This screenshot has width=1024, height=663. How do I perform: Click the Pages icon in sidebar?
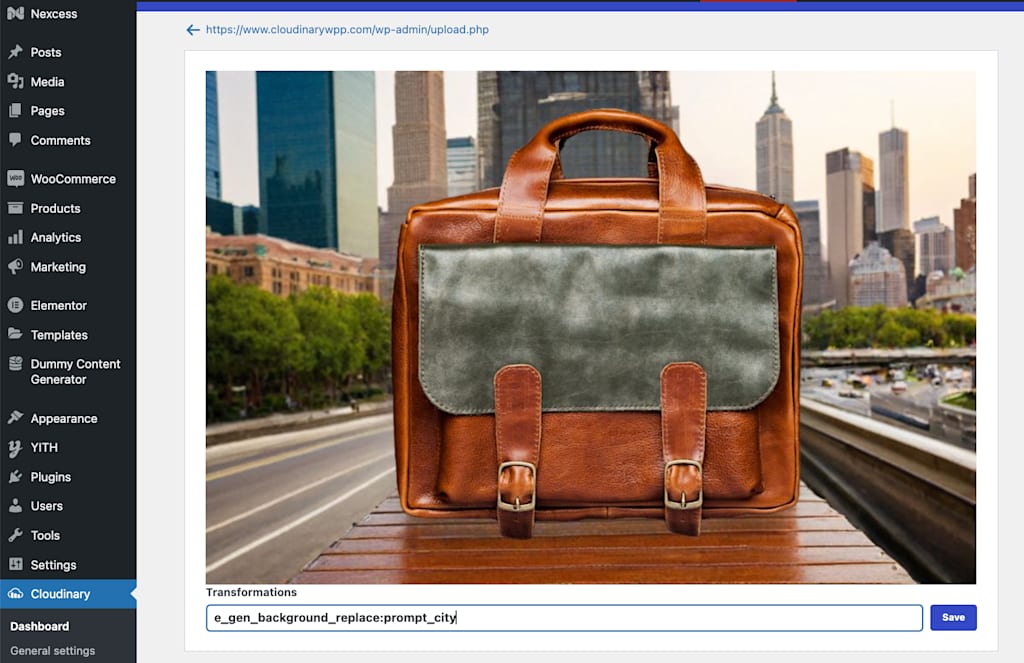15,110
